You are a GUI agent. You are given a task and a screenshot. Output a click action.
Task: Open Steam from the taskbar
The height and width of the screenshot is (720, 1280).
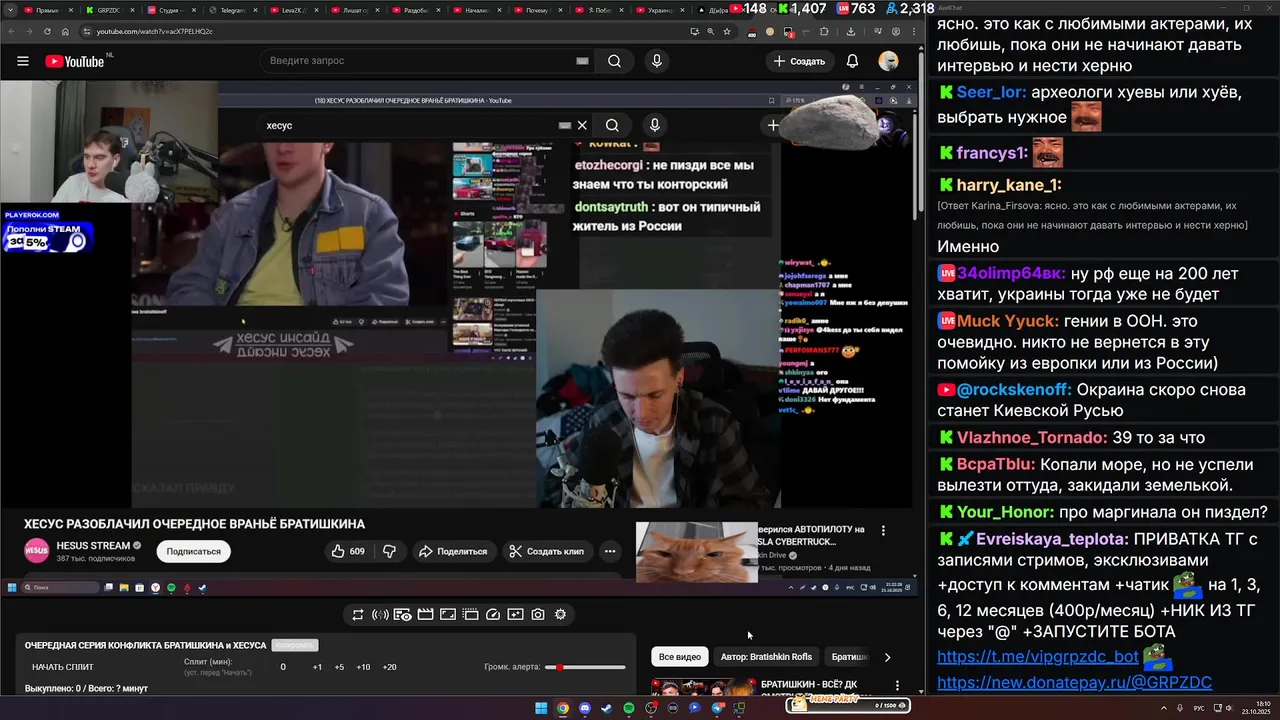(607, 708)
